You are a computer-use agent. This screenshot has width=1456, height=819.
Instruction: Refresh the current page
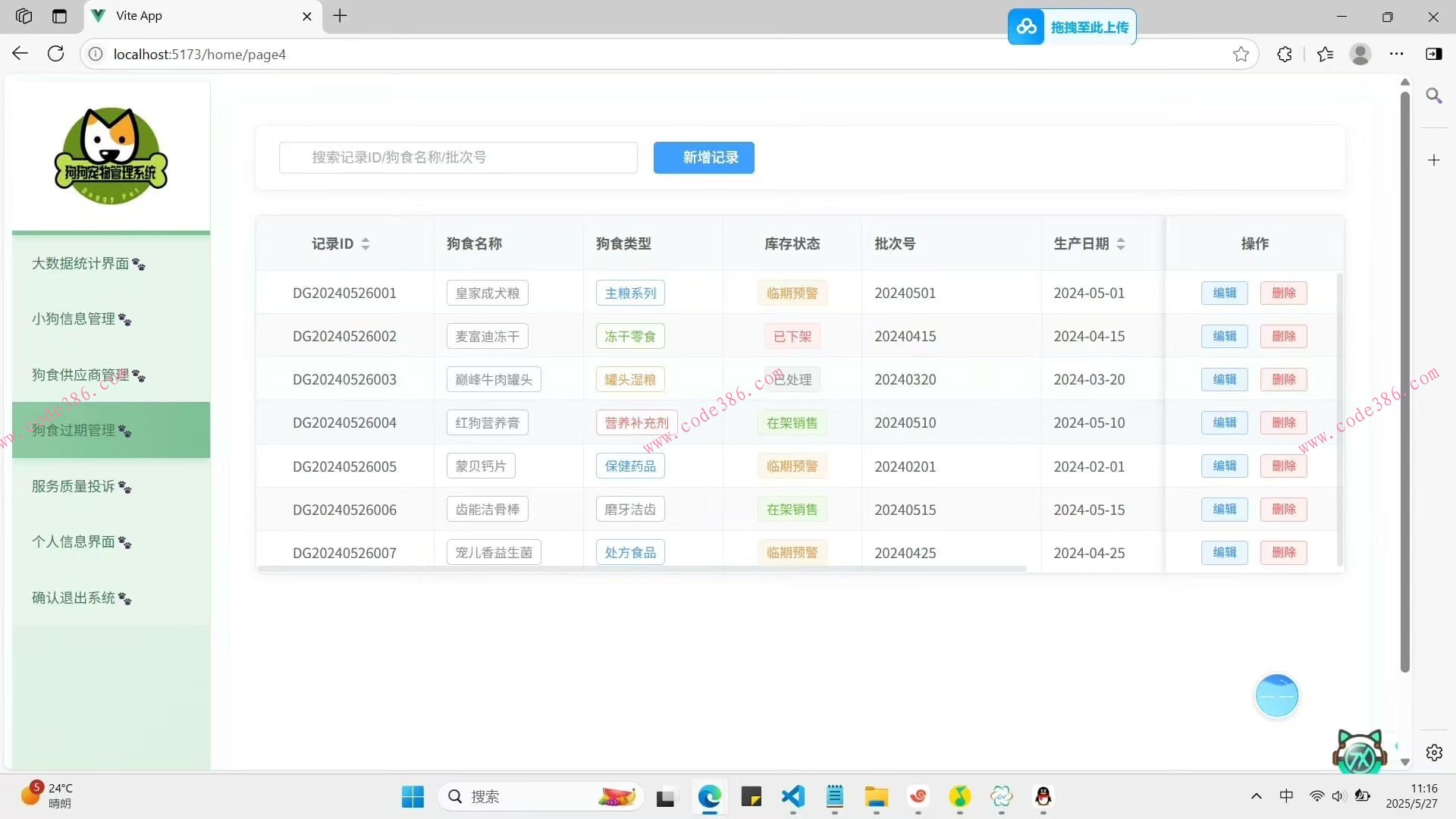click(x=55, y=54)
